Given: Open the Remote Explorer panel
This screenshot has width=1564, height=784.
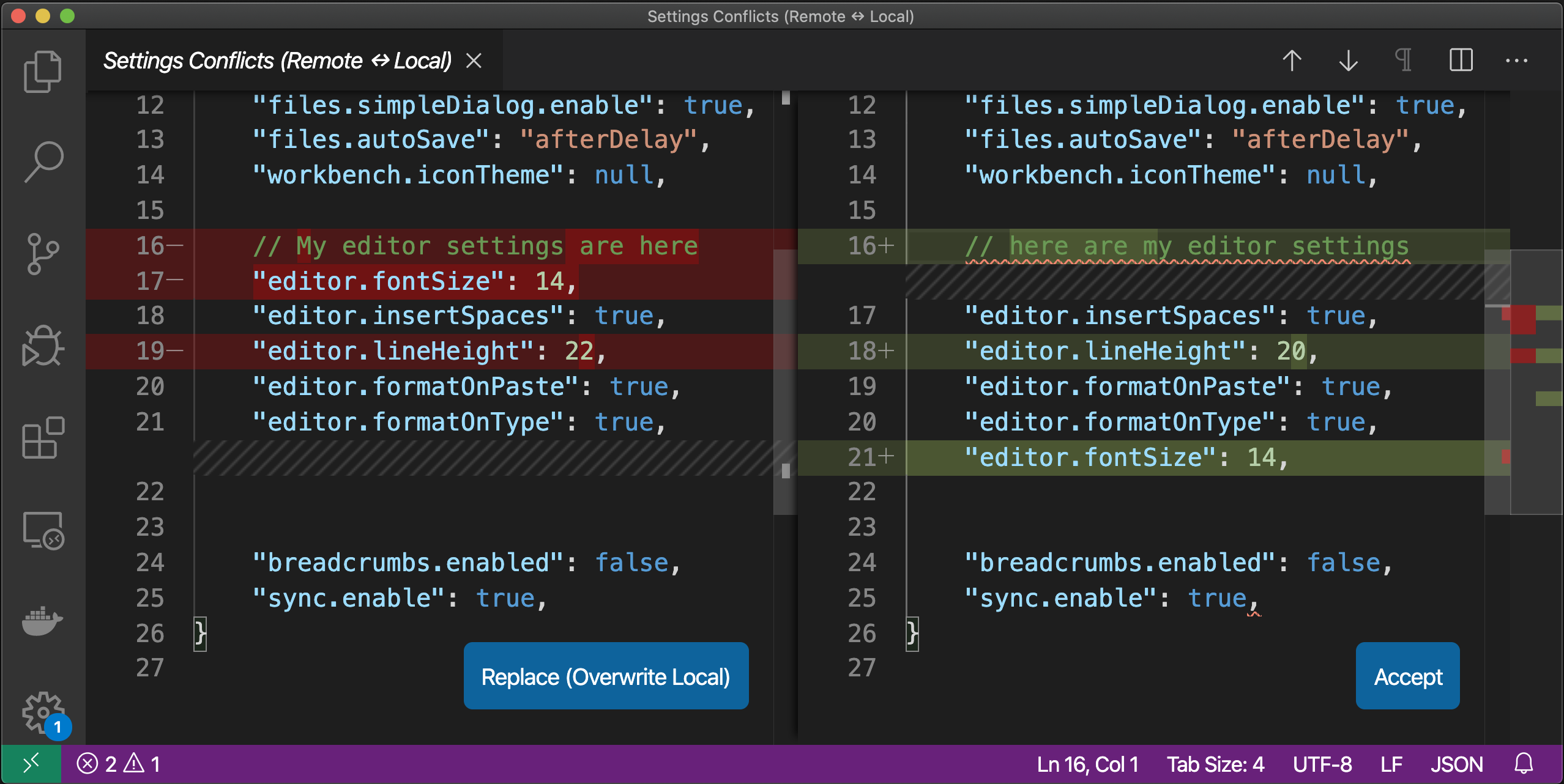Looking at the screenshot, I should 43,530.
